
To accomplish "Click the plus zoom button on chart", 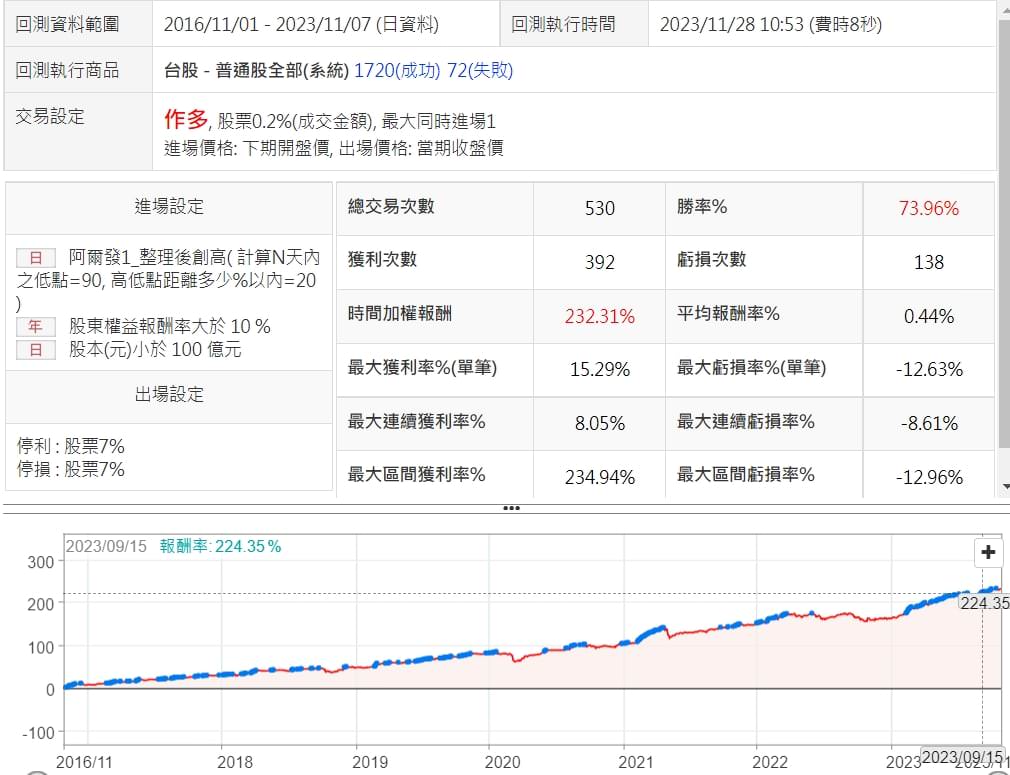I will (988, 553).
